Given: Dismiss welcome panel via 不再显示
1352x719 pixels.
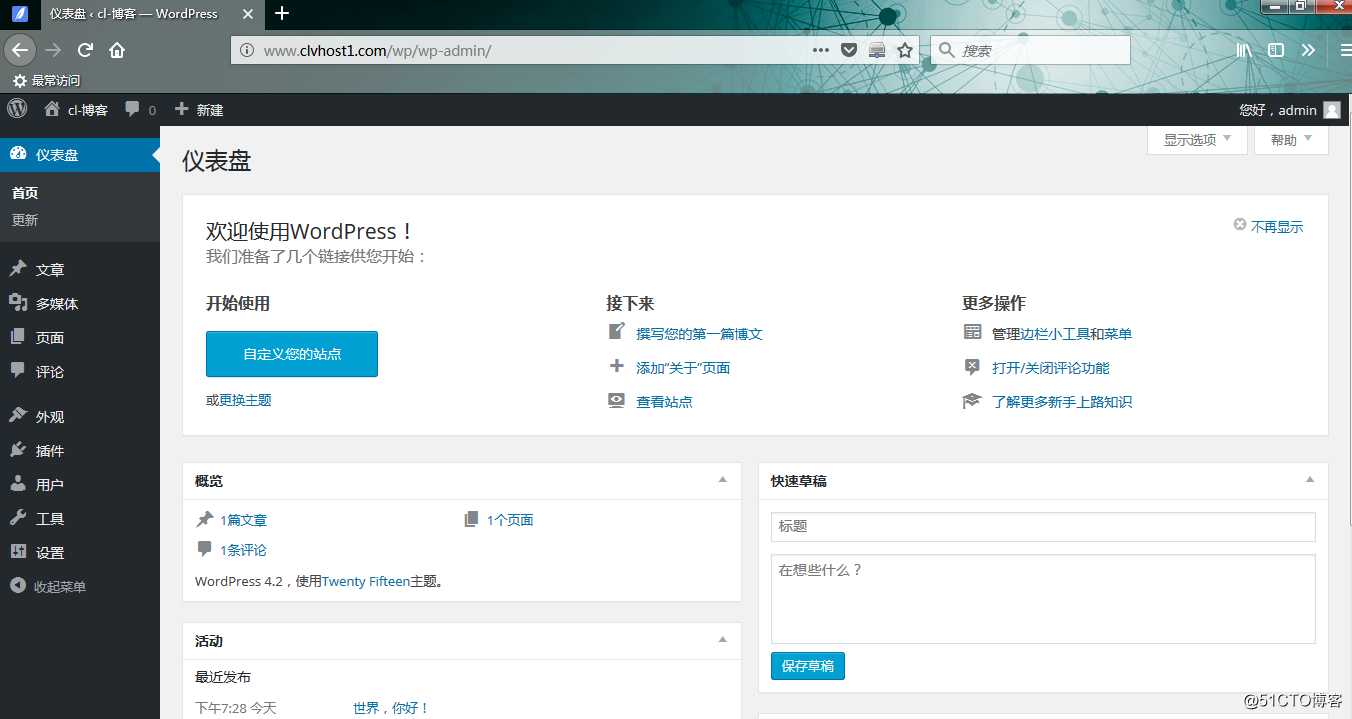Looking at the screenshot, I should pyautogui.click(x=1268, y=227).
